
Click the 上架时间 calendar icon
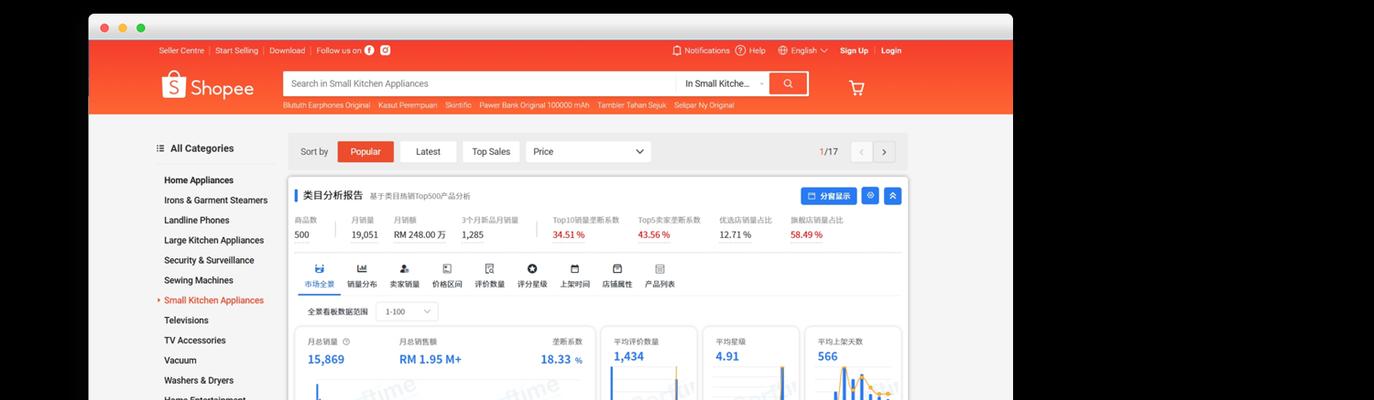[574, 269]
